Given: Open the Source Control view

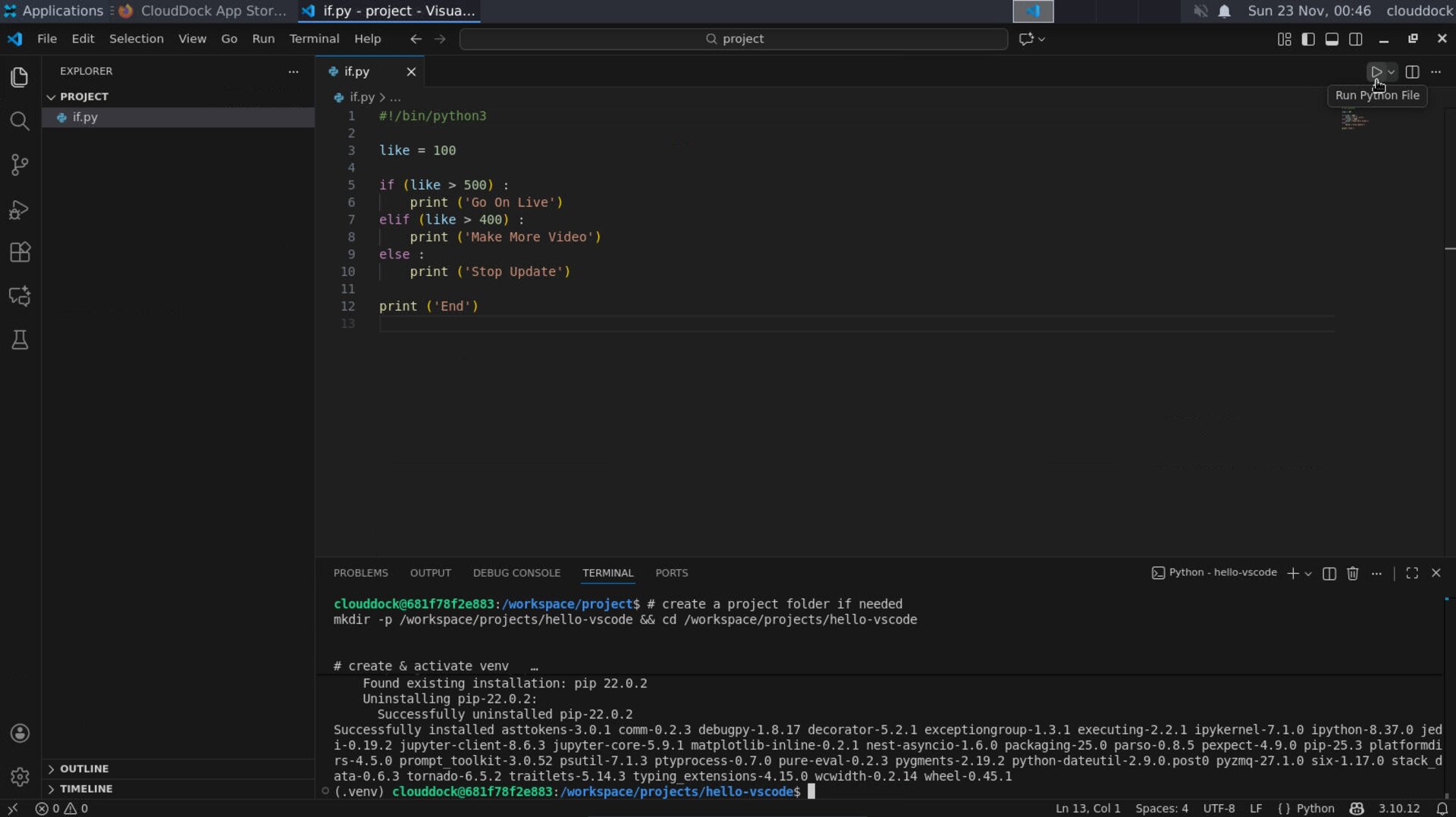Looking at the screenshot, I should point(19,164).
